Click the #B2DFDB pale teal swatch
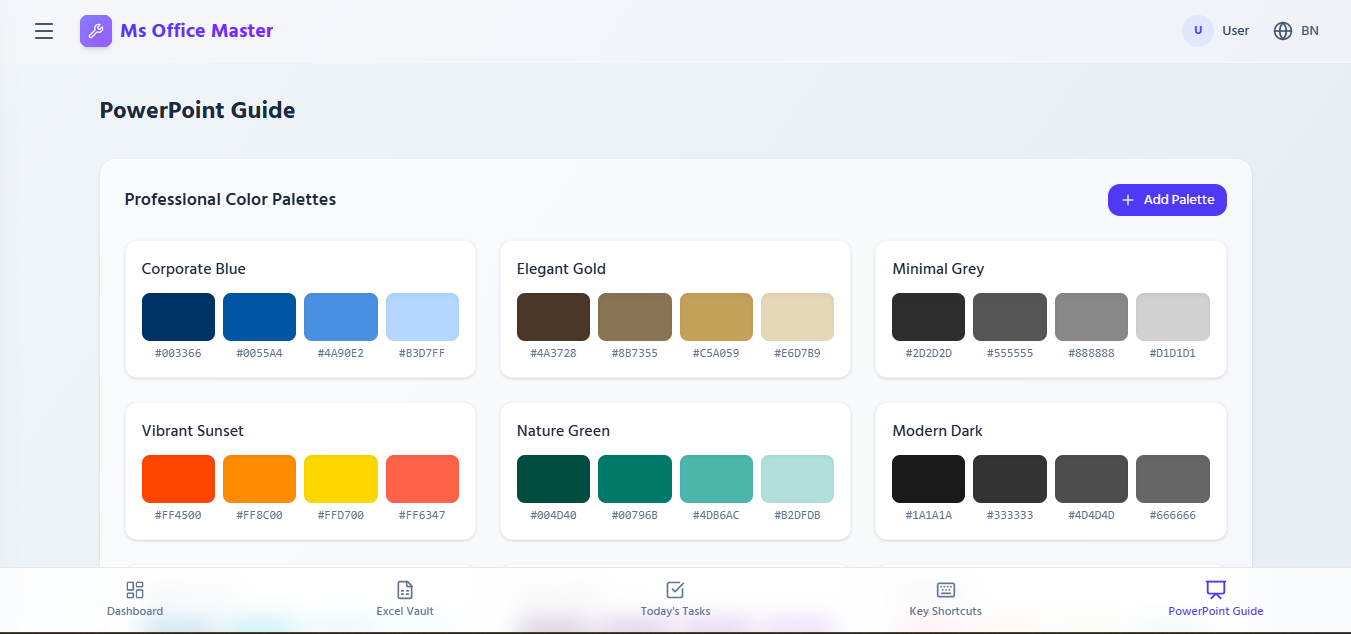Screen dimensions: 1351x634 click(797, 479)
